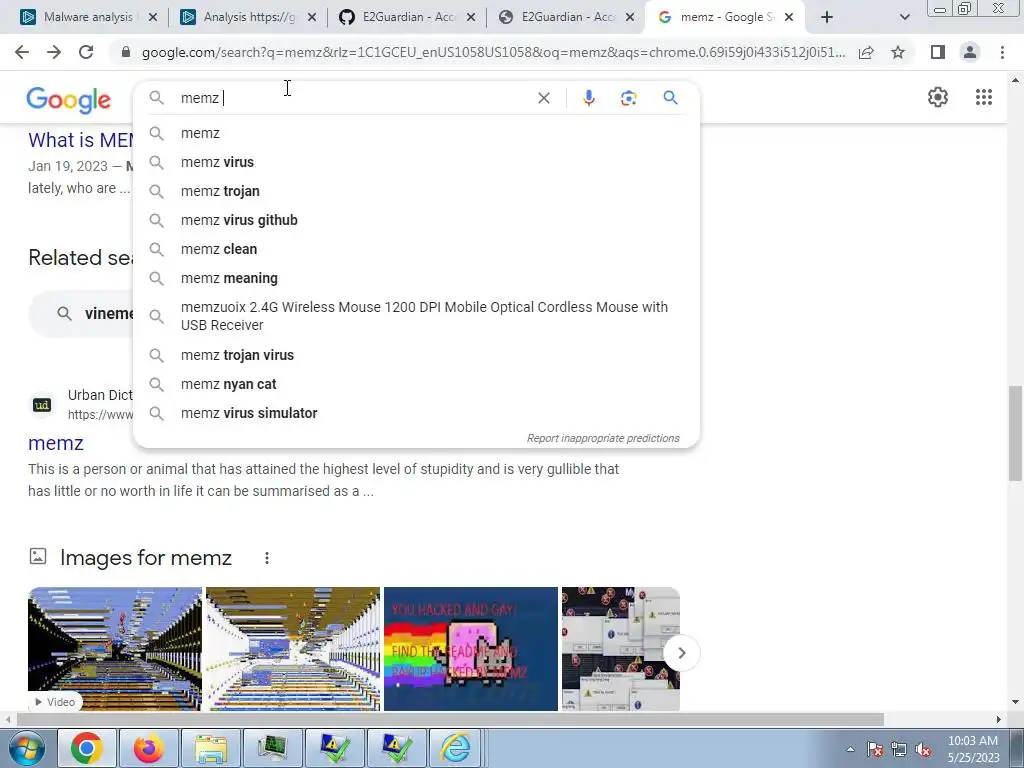This screenshot has height=768, width=1024.
Task: Open Windows Start menu
Action: tap(25, 748)
